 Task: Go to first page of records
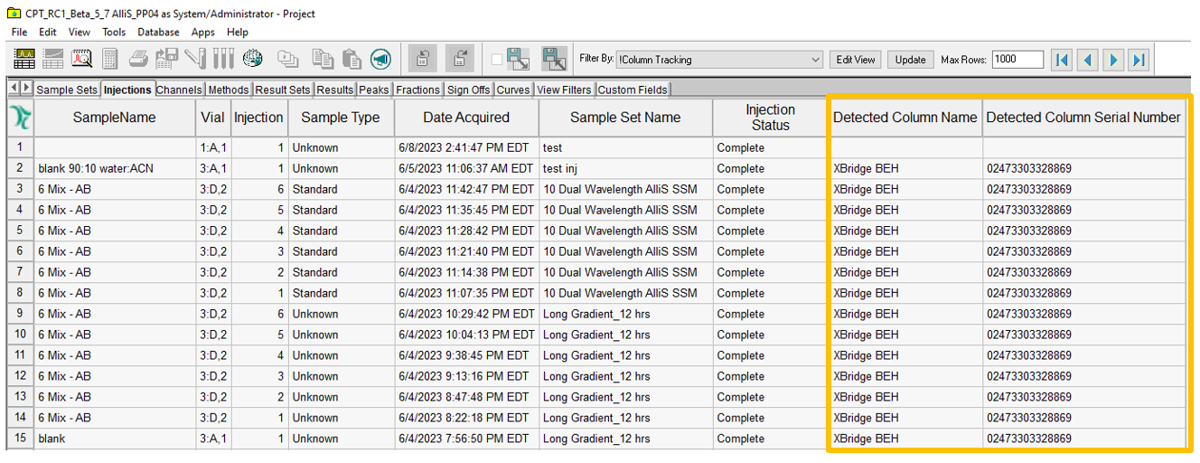tap(1062, 60)
